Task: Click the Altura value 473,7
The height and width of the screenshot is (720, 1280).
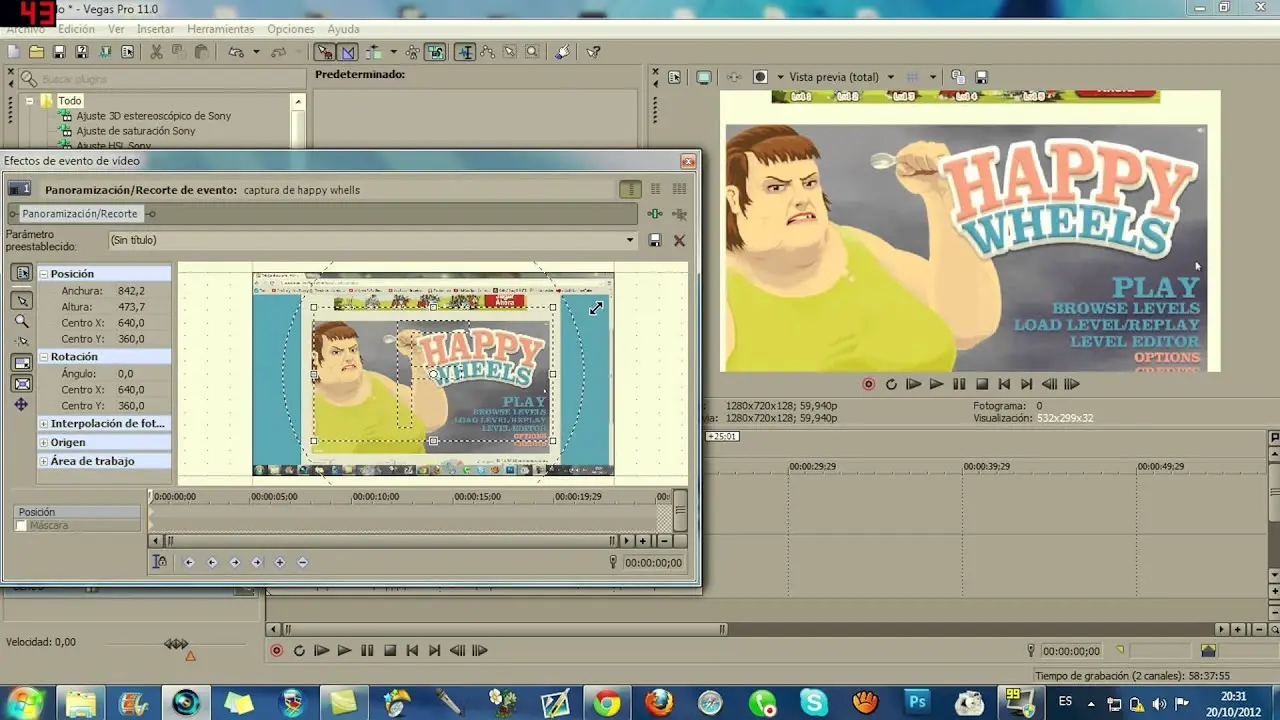Action: pyautogui.click(x=131, y=307)
